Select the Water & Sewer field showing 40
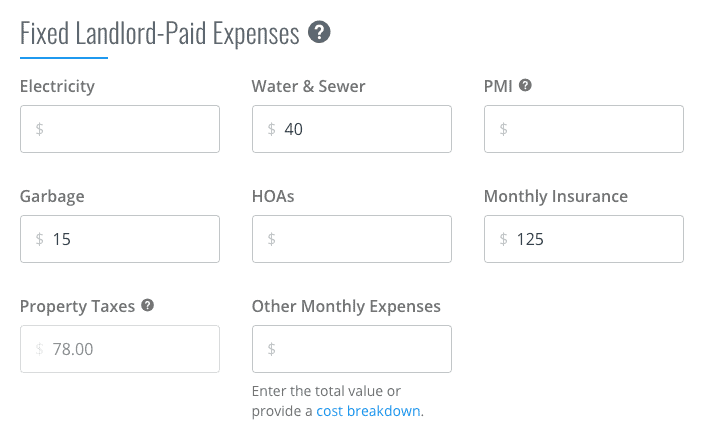This screenshot has width=709, height=444. (x=352, y=129)
